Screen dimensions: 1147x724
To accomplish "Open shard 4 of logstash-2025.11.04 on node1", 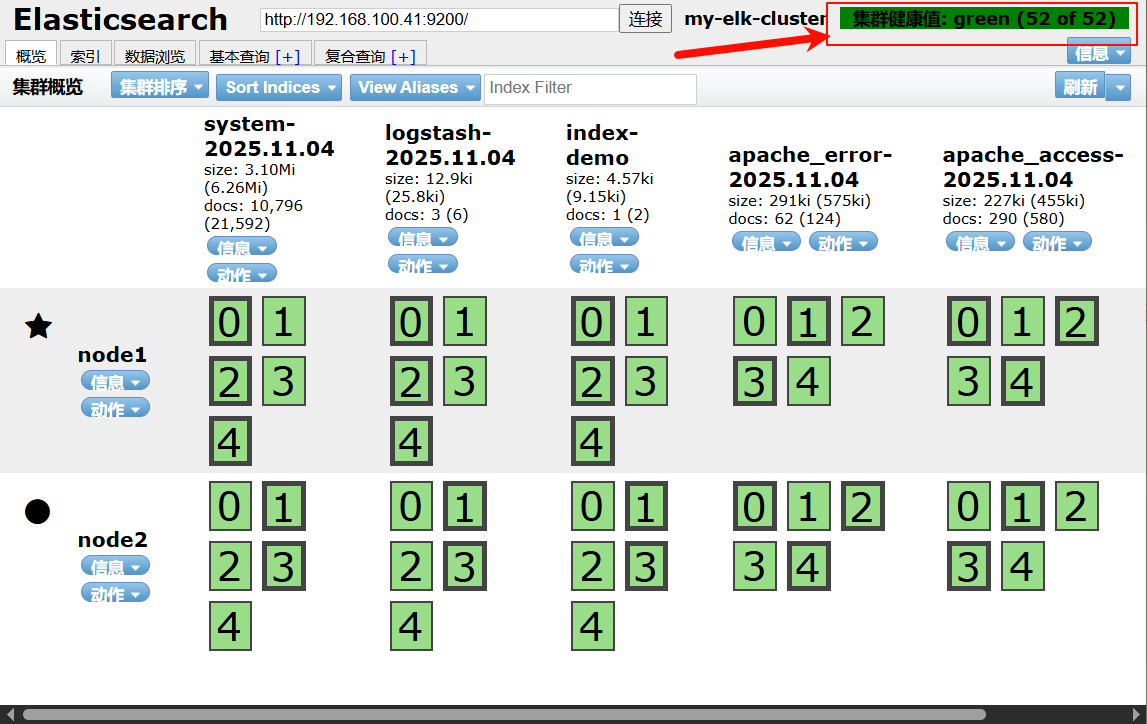I will [411, 441].
